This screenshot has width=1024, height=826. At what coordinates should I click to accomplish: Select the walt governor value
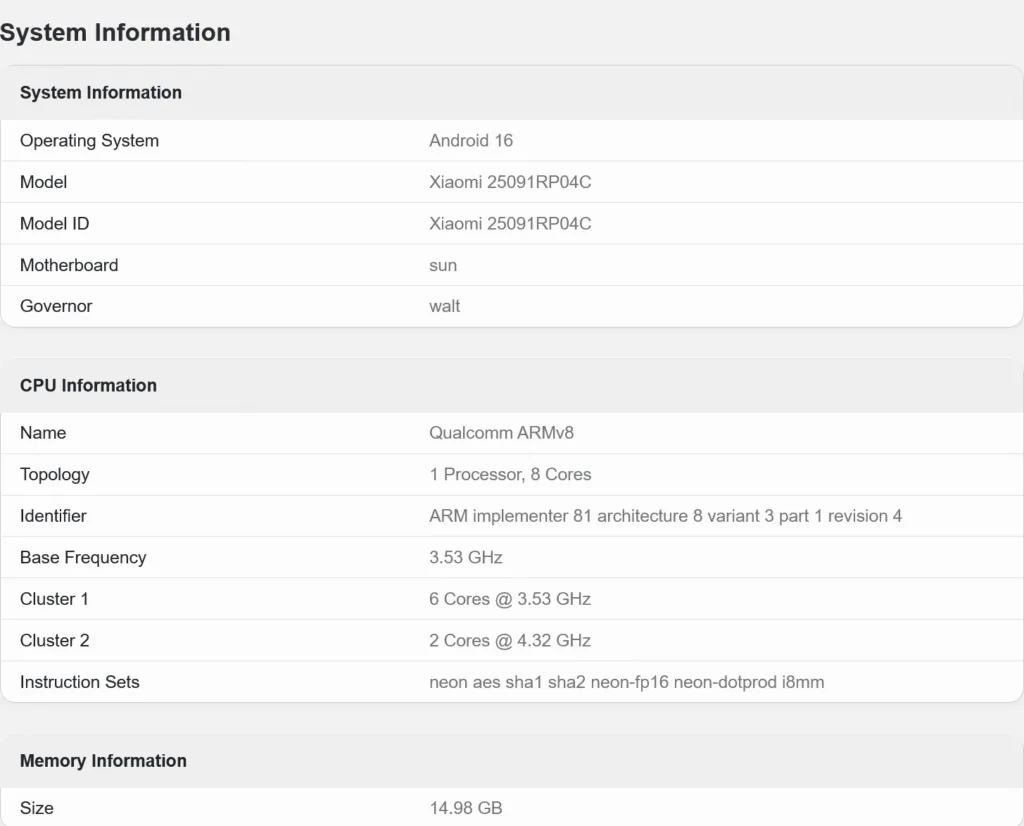(445, 306)
